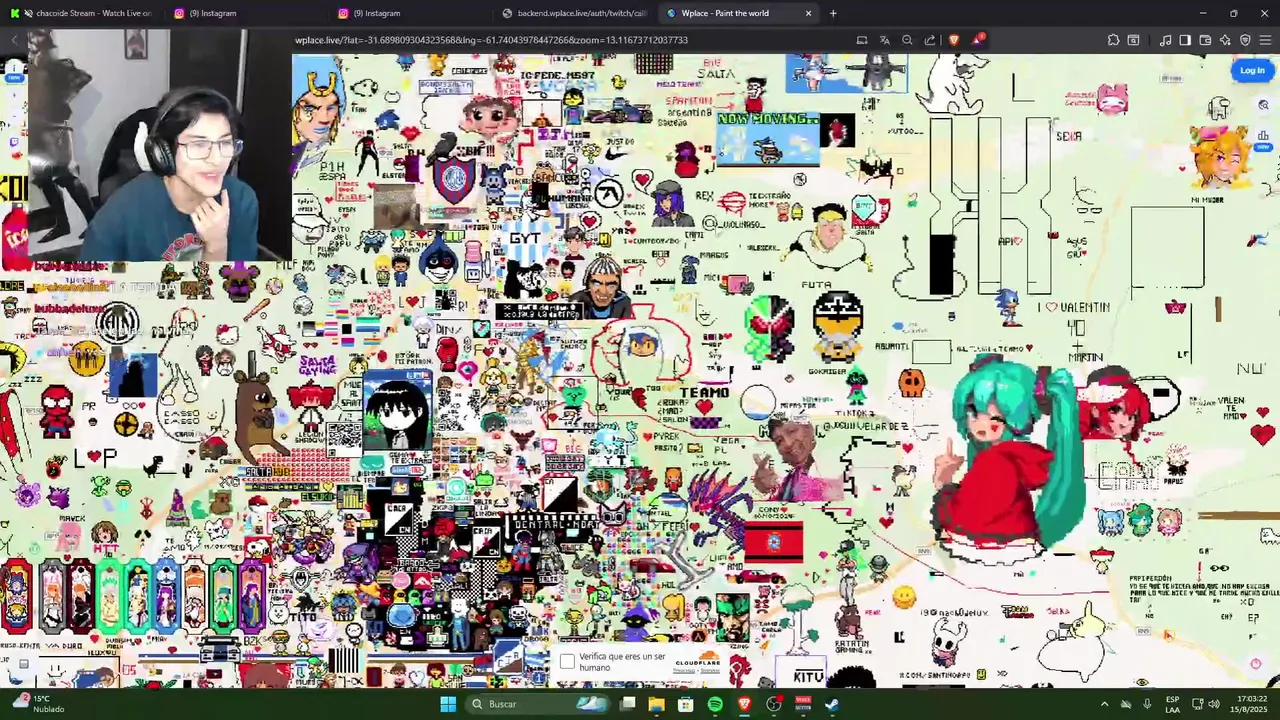Open Microsoft Store from the taskbar
Image resolution: width=1280 pixels, height=720 pixels.
coord(686,704)
